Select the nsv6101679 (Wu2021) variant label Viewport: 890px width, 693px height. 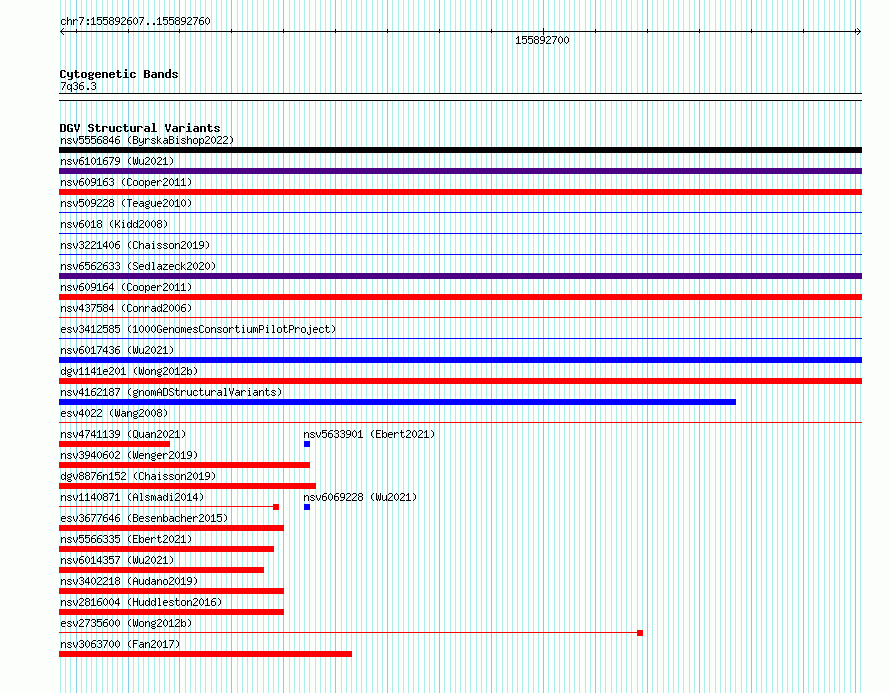click(117, 161)
